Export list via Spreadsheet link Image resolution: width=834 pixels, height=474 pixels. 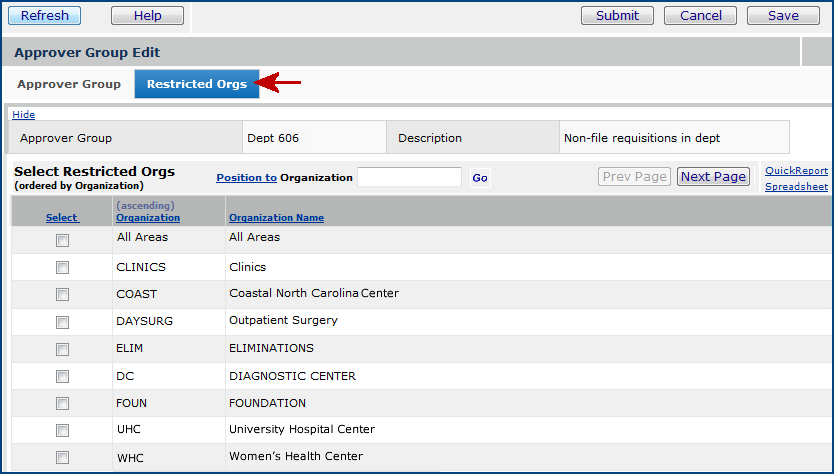click(796, 187)
